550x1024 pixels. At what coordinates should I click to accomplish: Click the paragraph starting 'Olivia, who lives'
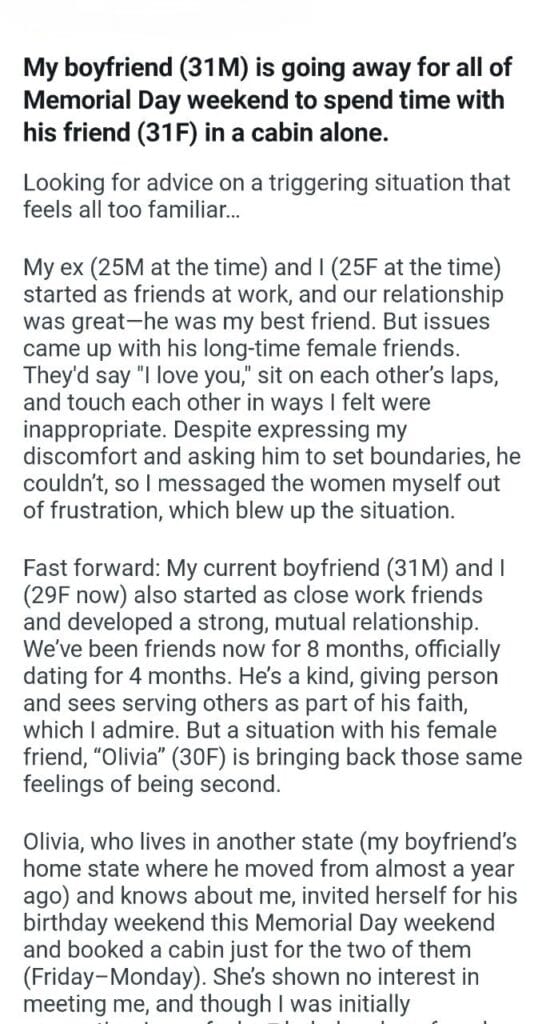tap(270, 927)
